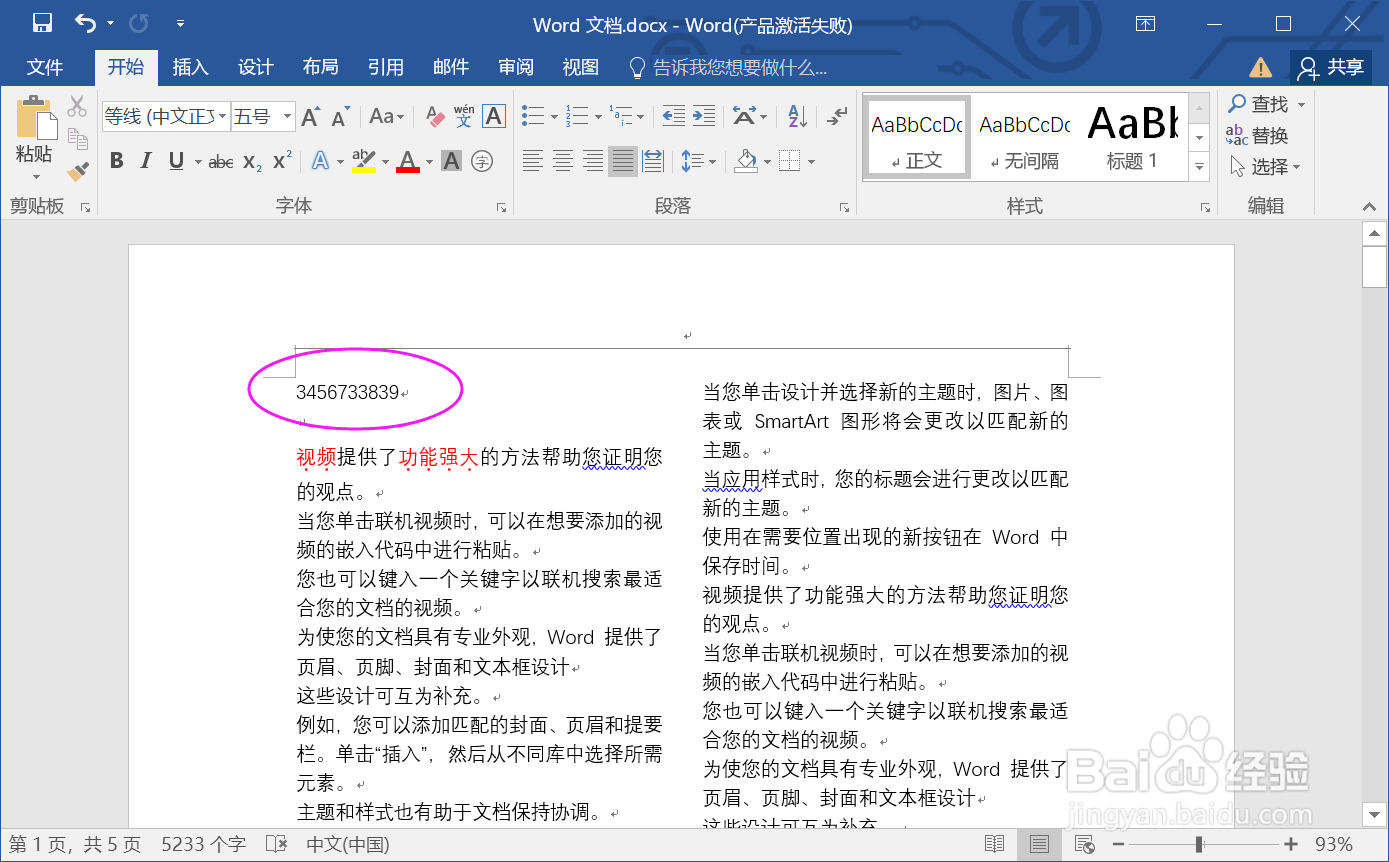Open the clear formatting tool
Image resolution: width=1389 pixels, height=862 pixels.
coord(434,116)
